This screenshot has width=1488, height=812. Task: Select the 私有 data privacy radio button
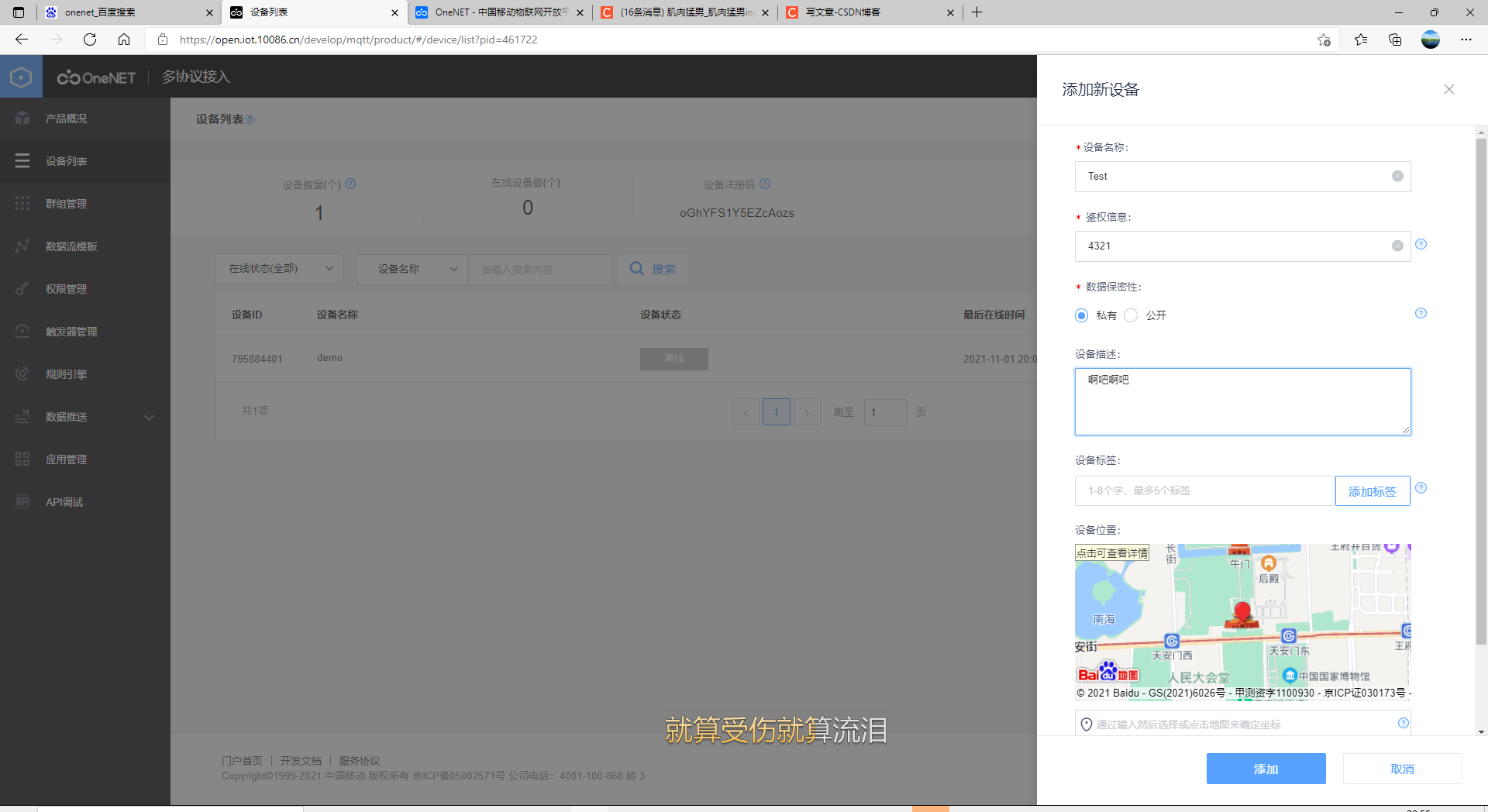[1081, 315]
